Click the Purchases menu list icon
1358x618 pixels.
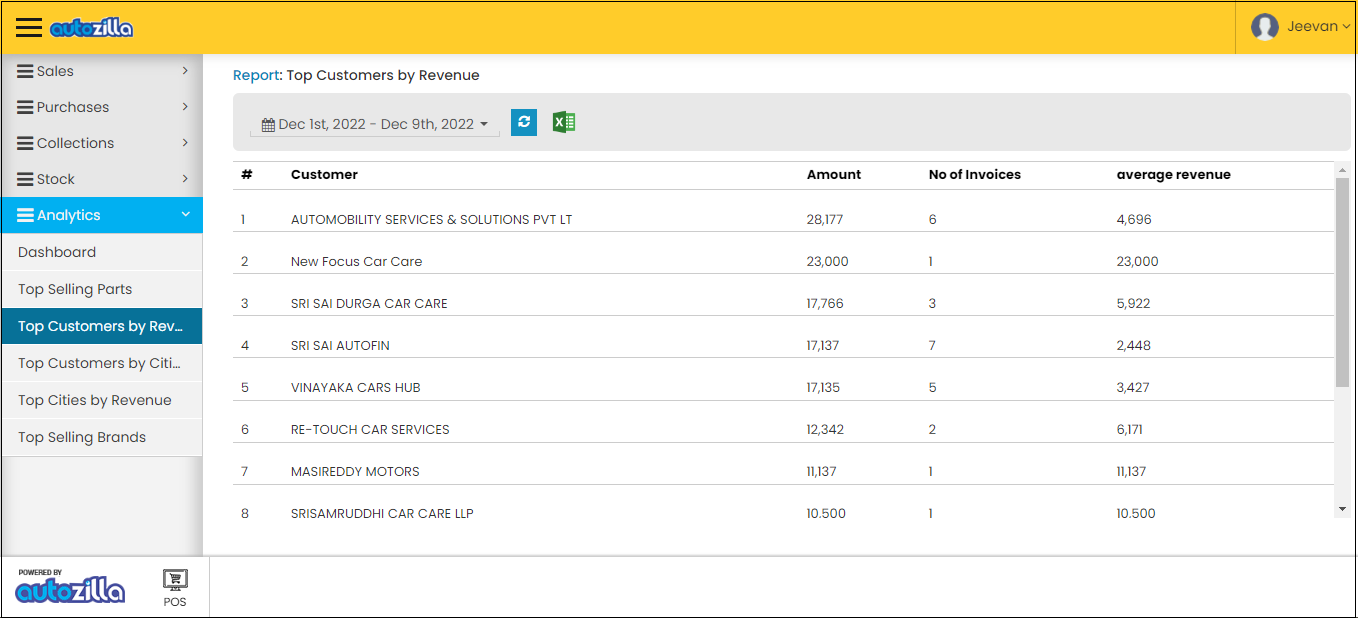26,107
